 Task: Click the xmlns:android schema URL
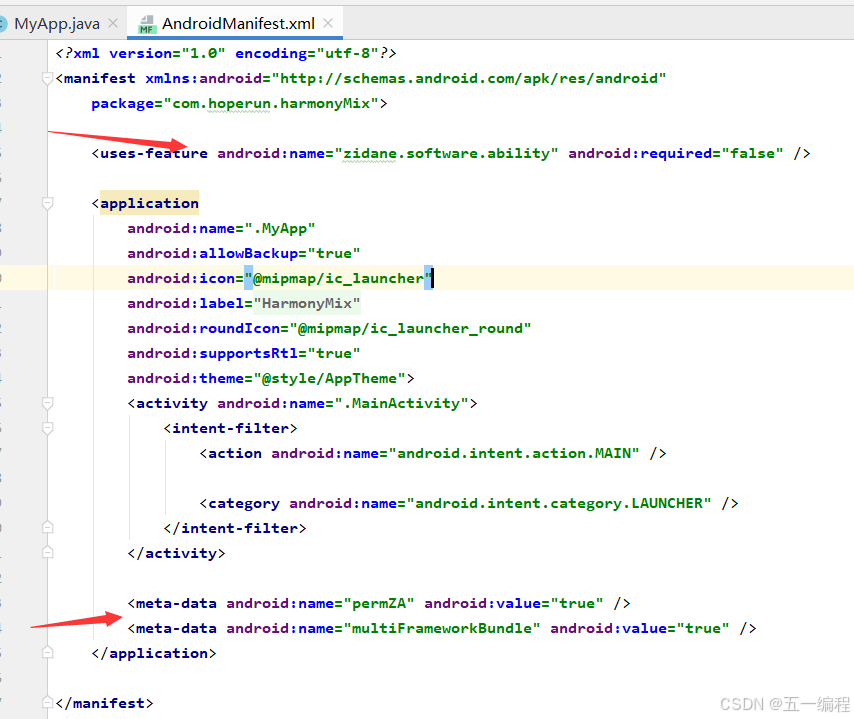click(468, 78)
